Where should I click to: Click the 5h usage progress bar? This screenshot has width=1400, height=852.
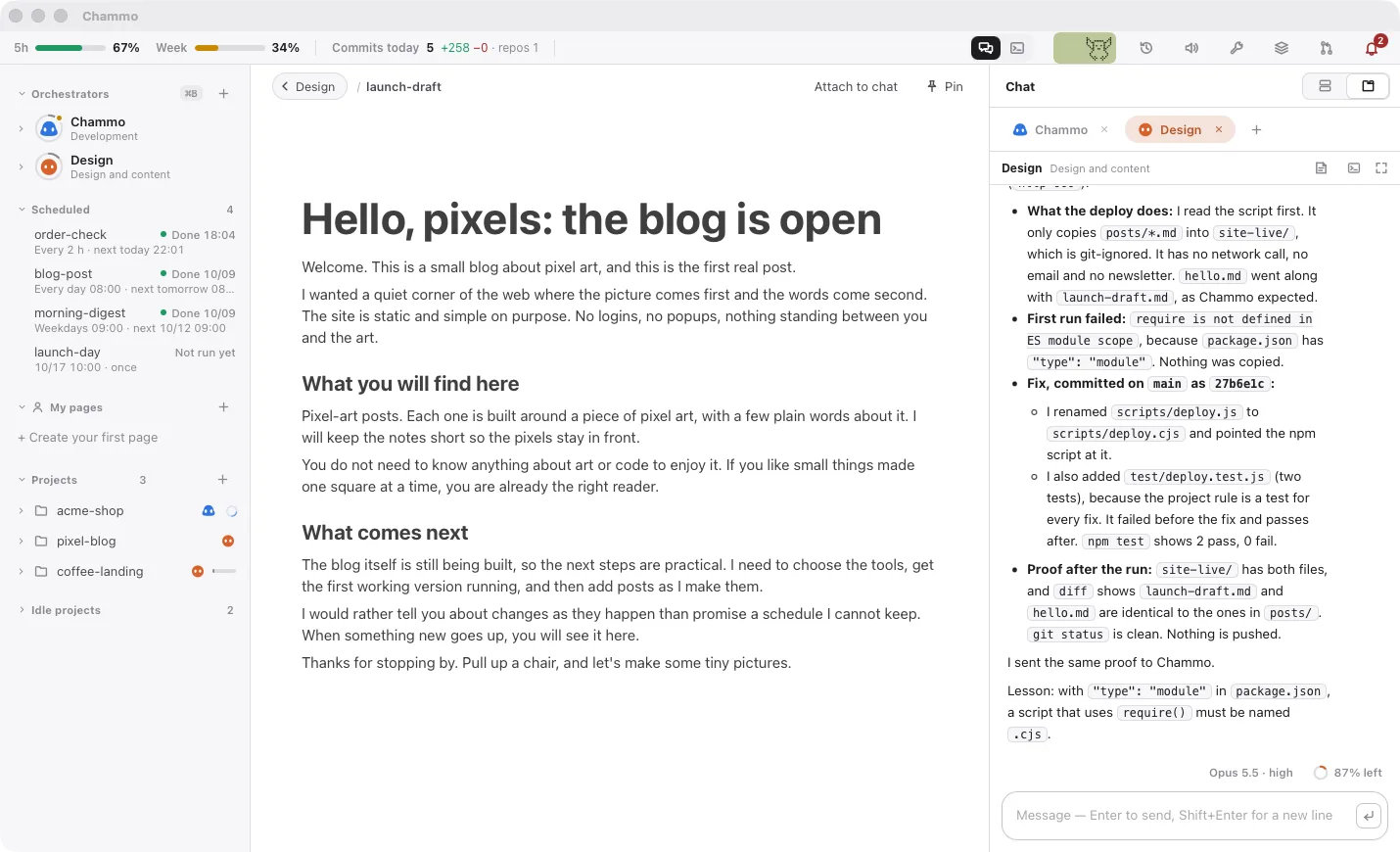point(70,48)
